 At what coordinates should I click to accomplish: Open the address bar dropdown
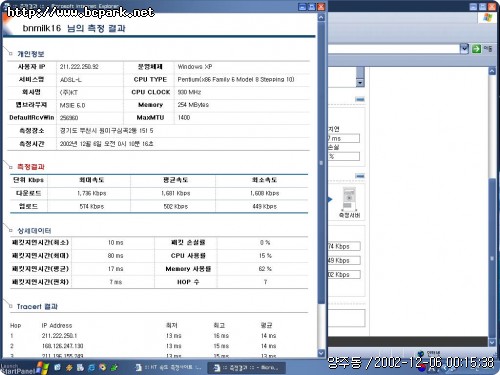(464, 49)
